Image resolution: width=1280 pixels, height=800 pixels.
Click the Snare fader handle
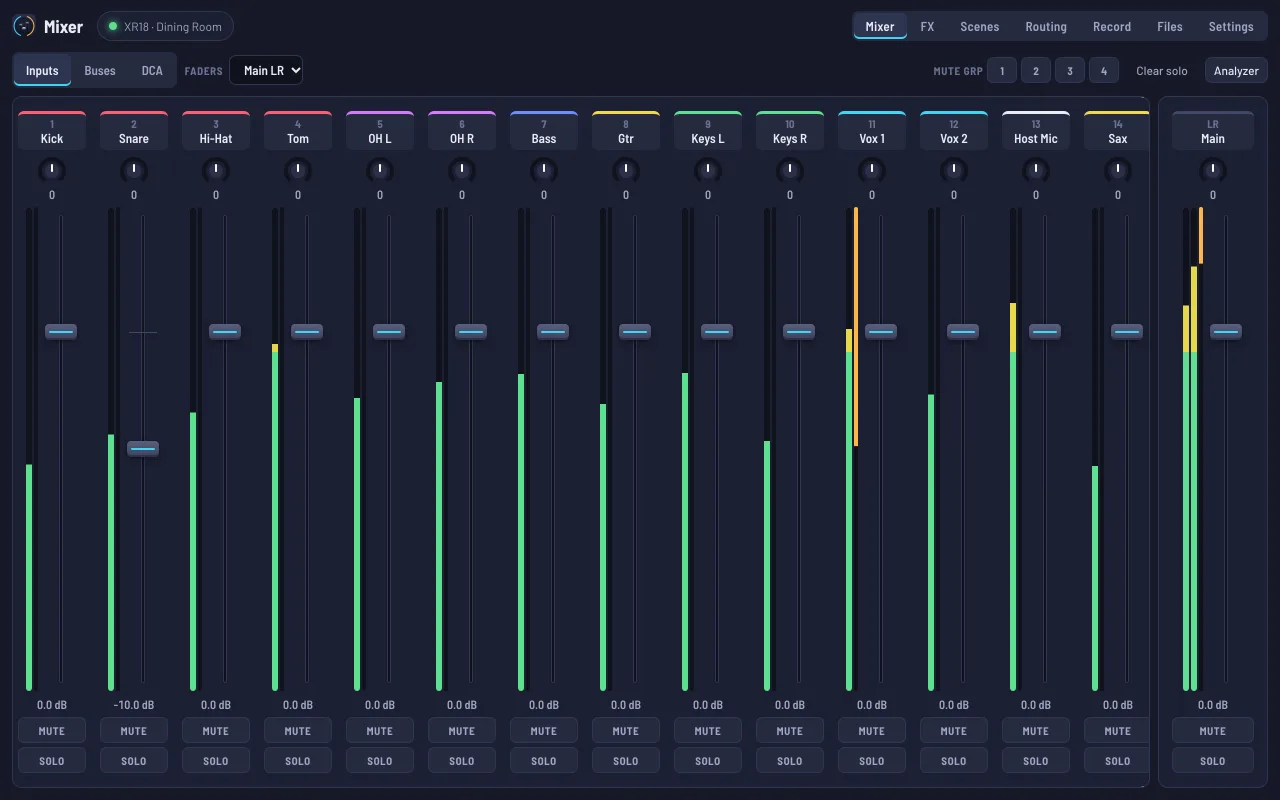(143, 449)
